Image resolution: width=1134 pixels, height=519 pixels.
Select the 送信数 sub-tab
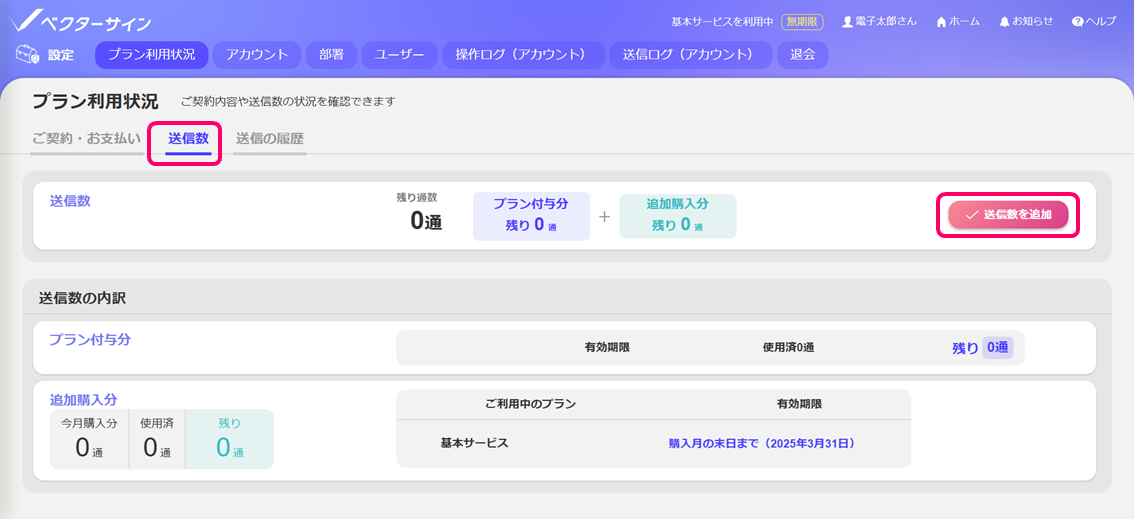point(188,139)
